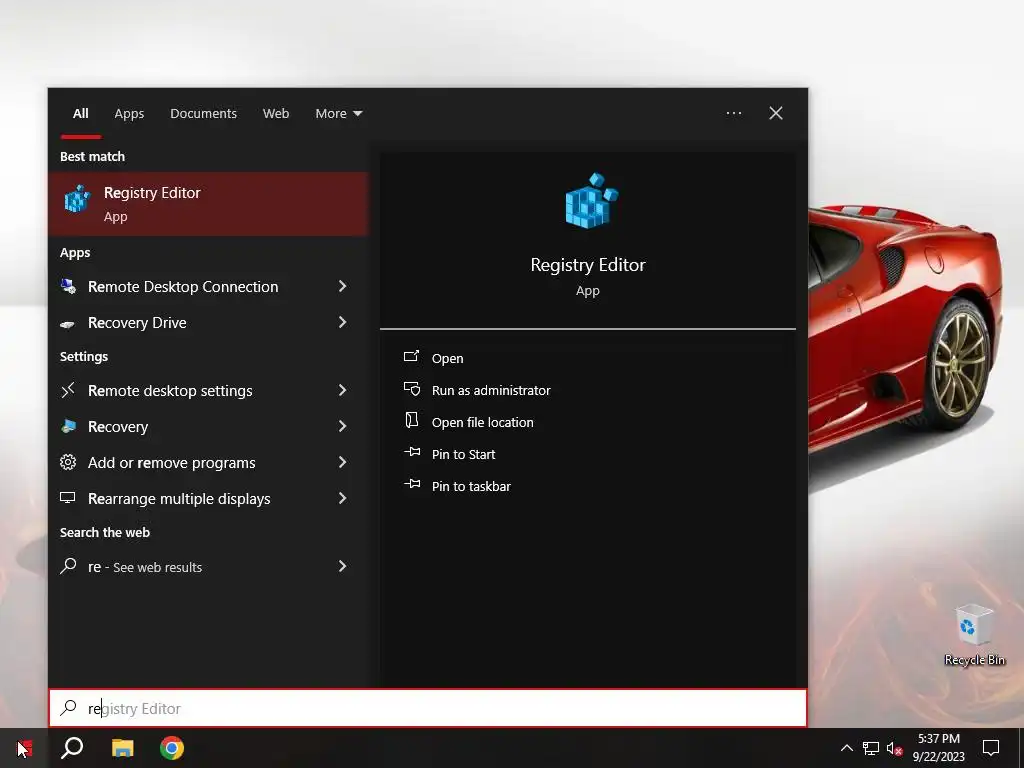Select 'Remote Desktop Connection' result text
Screen dimensions: 1024x768
click(183, 287)
